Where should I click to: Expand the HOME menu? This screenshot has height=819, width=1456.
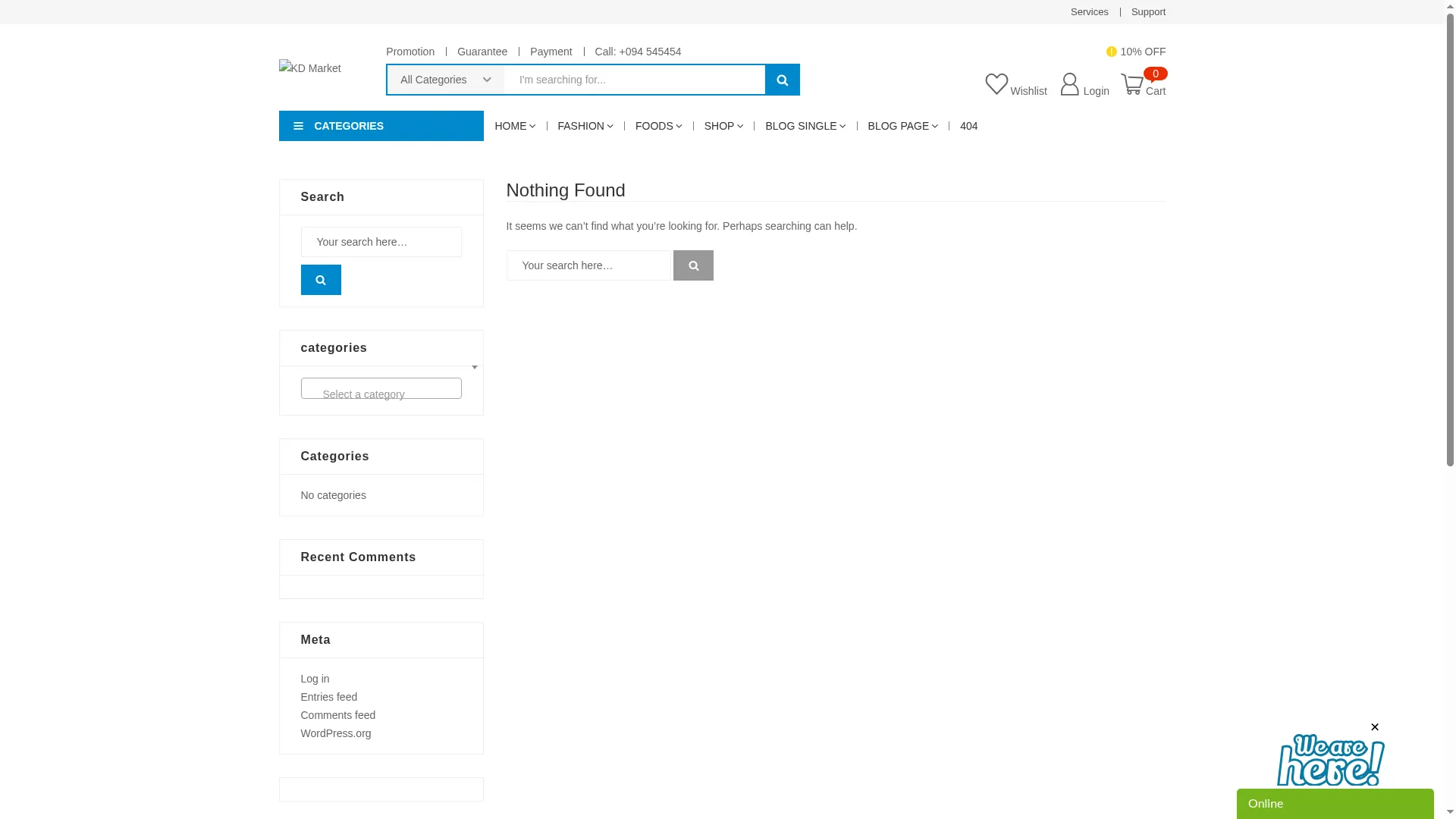(515, 126)
